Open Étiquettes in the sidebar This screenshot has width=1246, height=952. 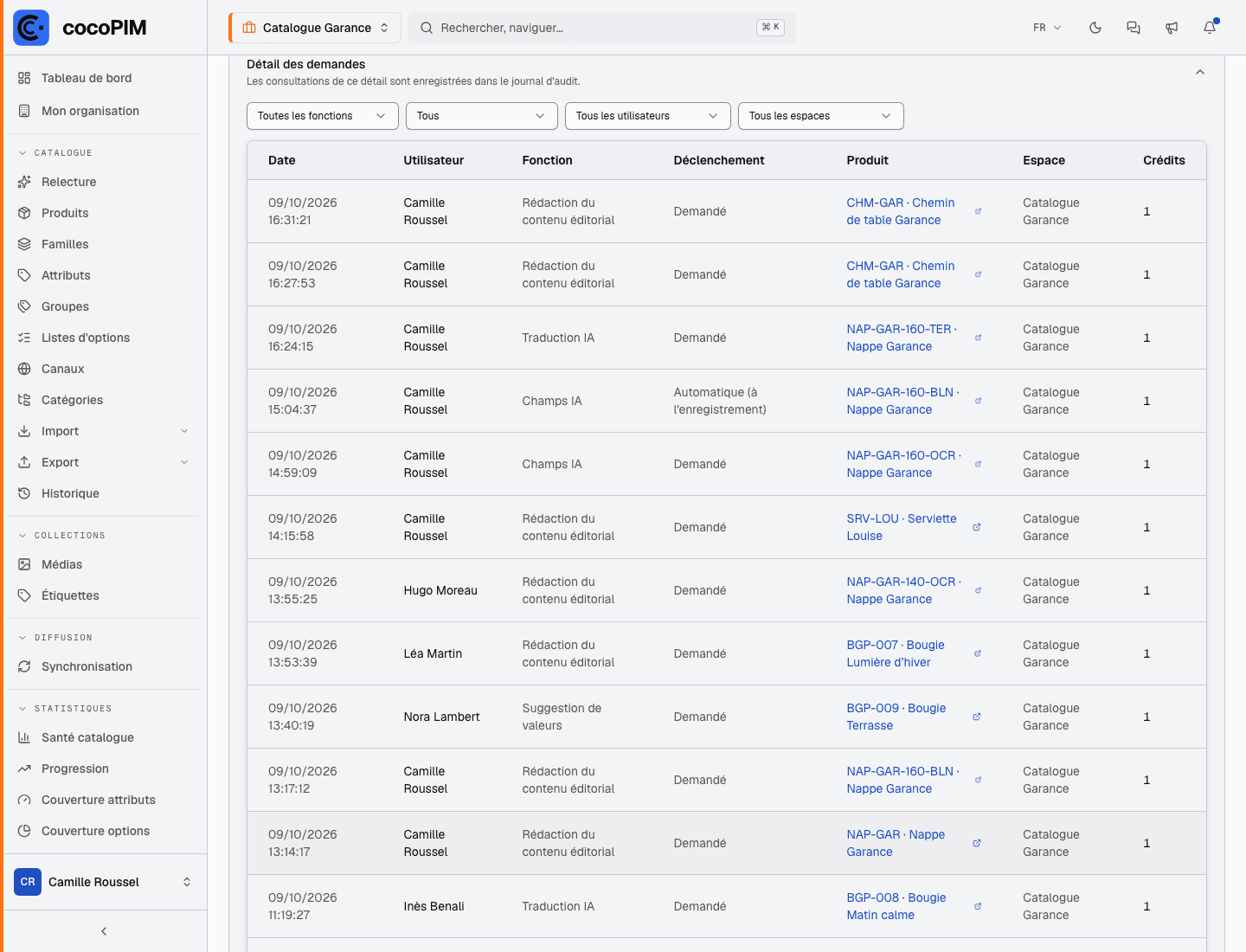[x=104, y=595]
